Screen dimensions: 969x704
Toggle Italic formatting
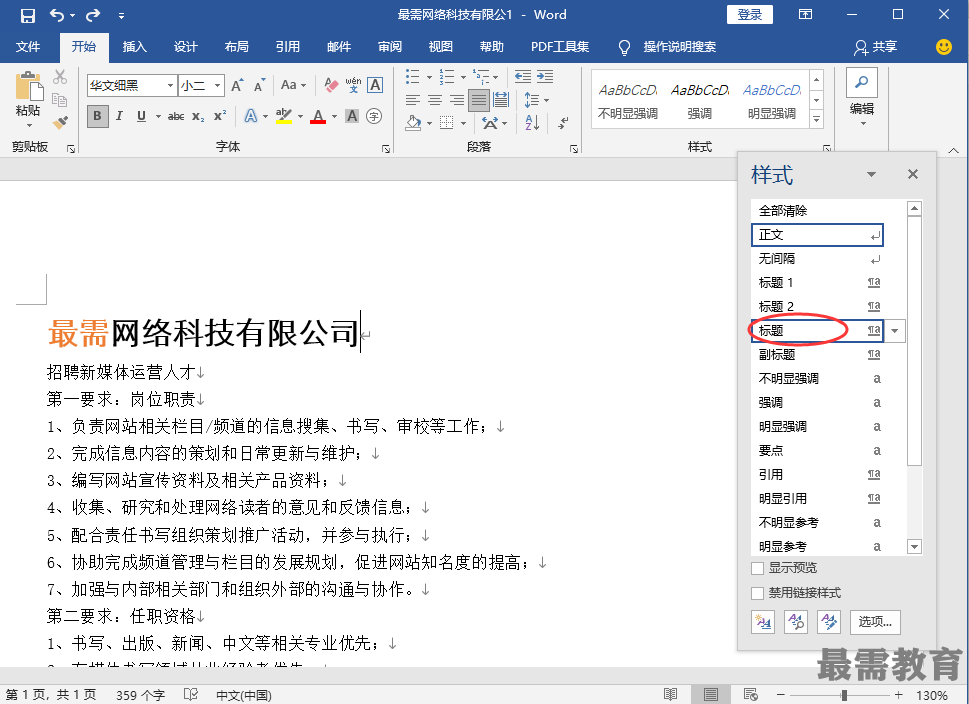tap(119, 116)
